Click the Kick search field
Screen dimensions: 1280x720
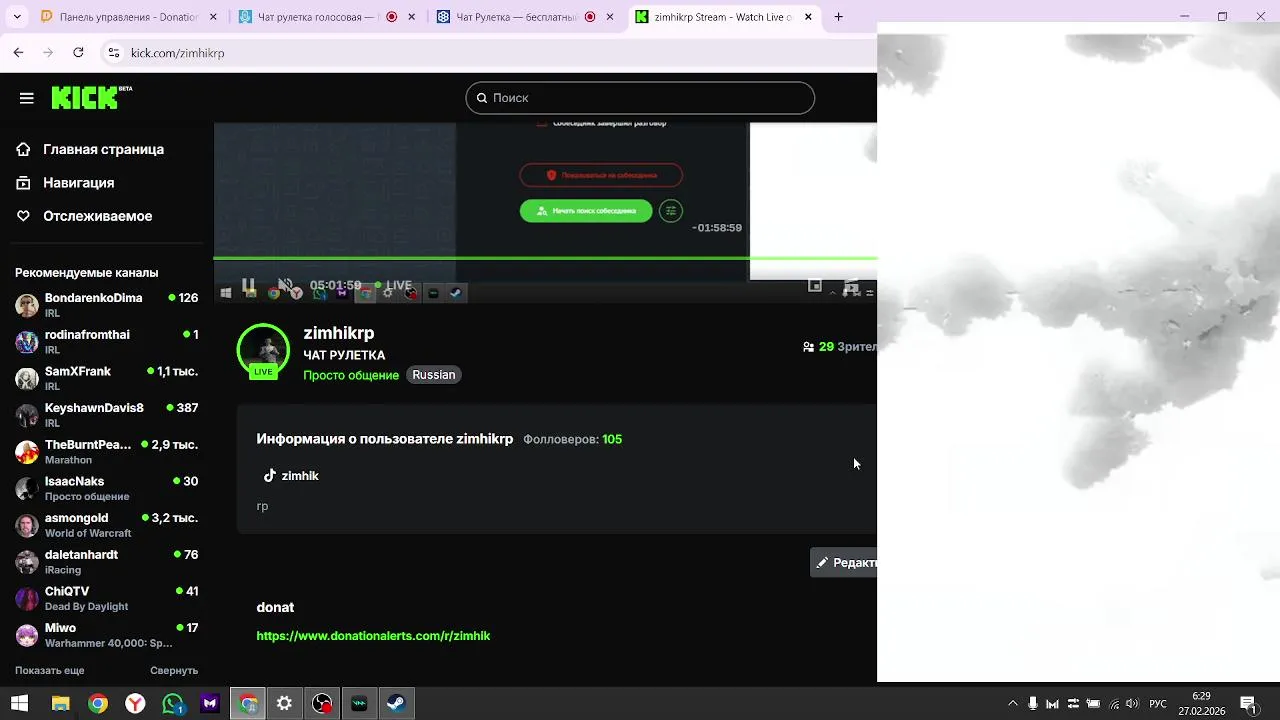point(640,98)
